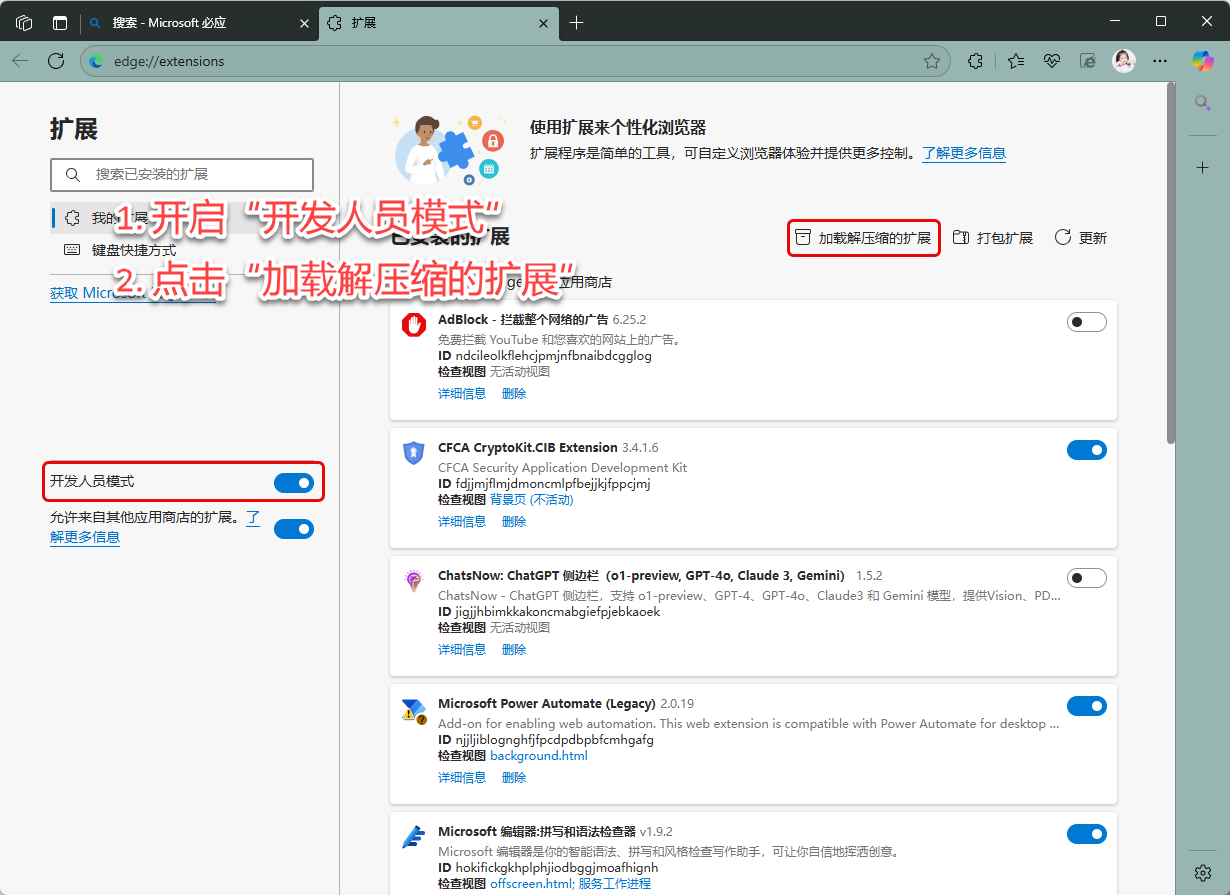Open the favorites list icon
Image resolution: width=1230 pixels, height=895 pixels.
pos(1016,61)
